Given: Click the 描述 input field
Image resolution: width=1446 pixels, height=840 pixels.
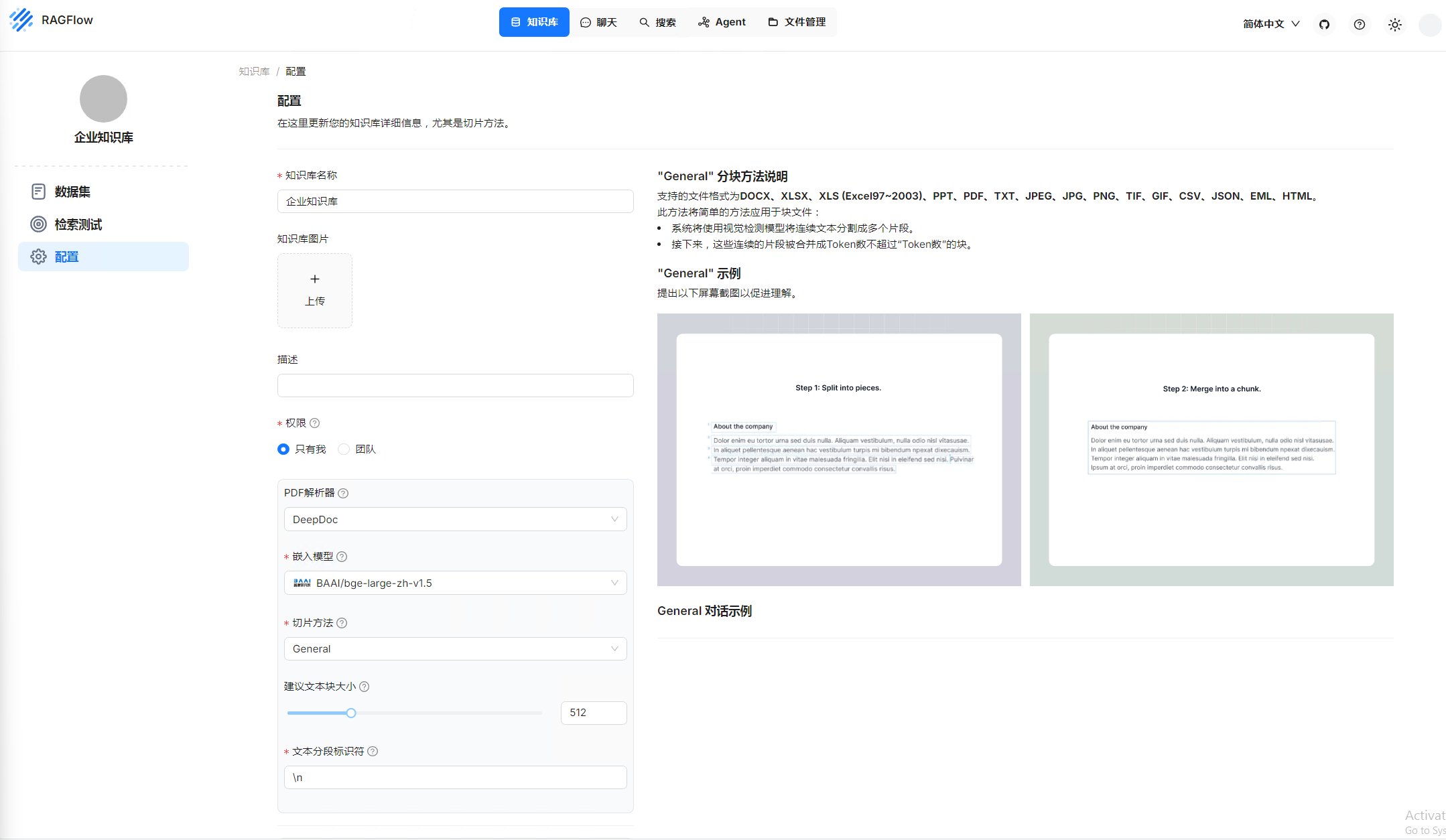Looking at the screenshot, I should (456, 386).
